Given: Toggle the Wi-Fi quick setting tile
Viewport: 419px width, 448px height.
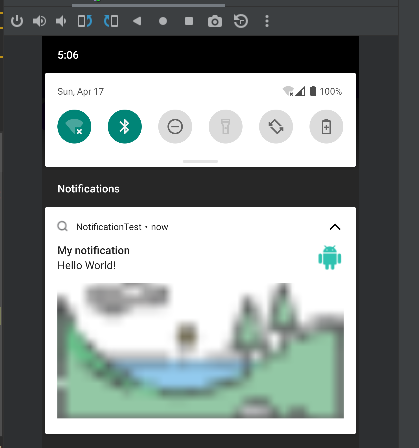Looking at the screenshot, I should pos(74,127).
